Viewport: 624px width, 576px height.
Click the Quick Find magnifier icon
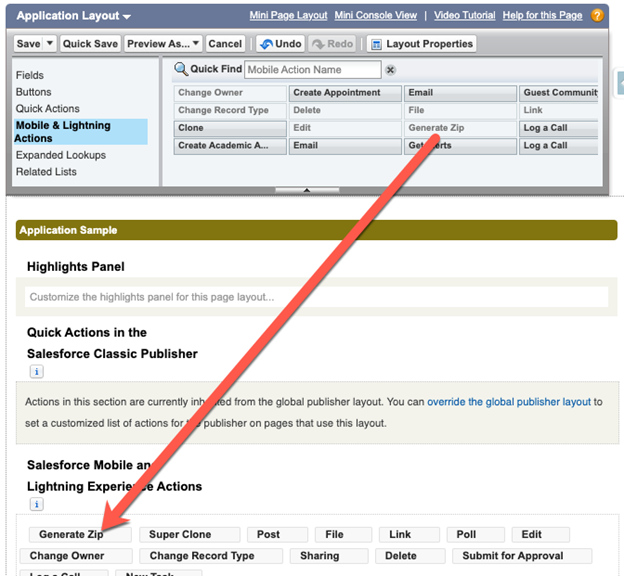click(x=181, y=69)
